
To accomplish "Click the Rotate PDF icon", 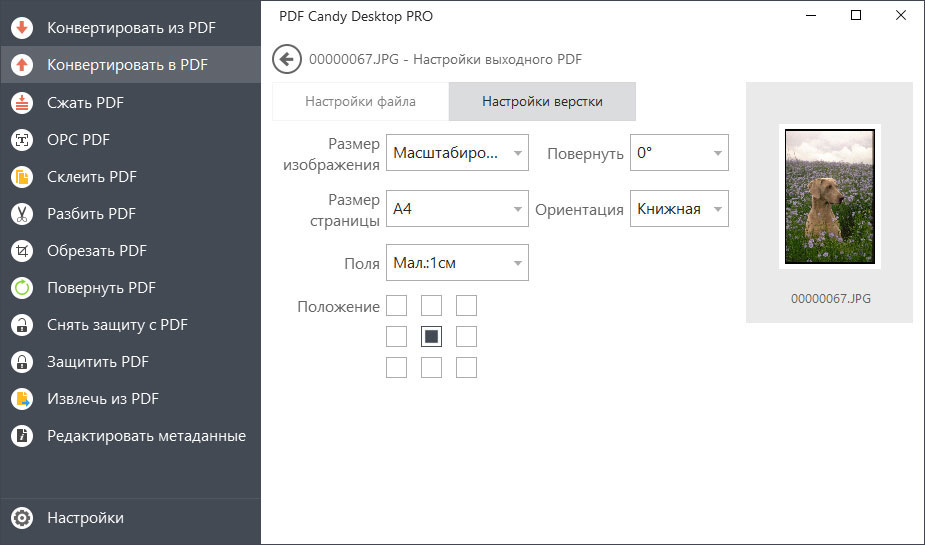I will [x=22, y=288].
